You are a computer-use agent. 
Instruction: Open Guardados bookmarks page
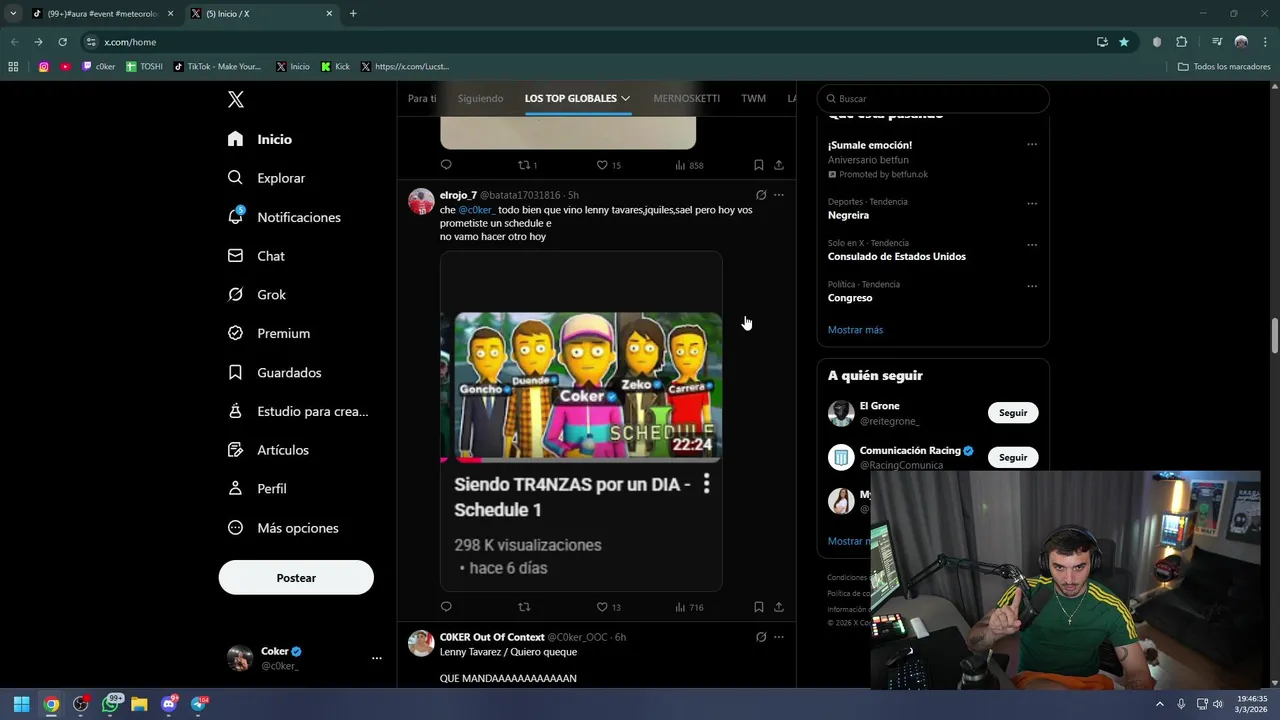tap(275, 372)
